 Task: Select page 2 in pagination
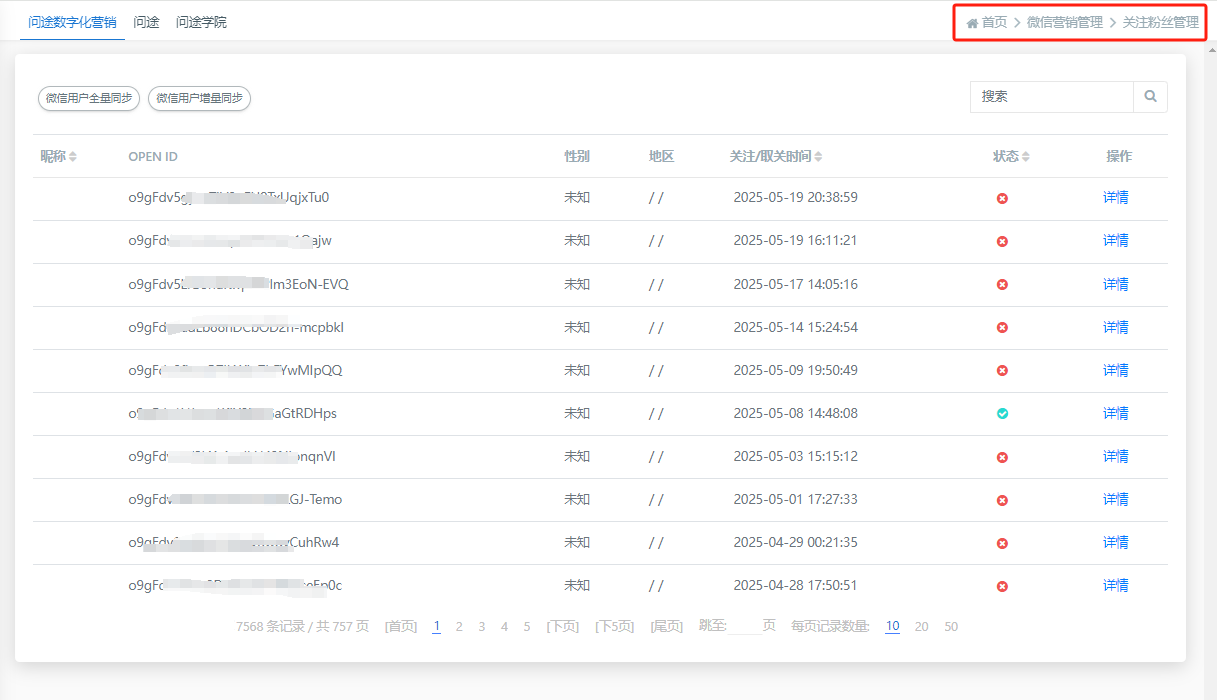[459, 627]
